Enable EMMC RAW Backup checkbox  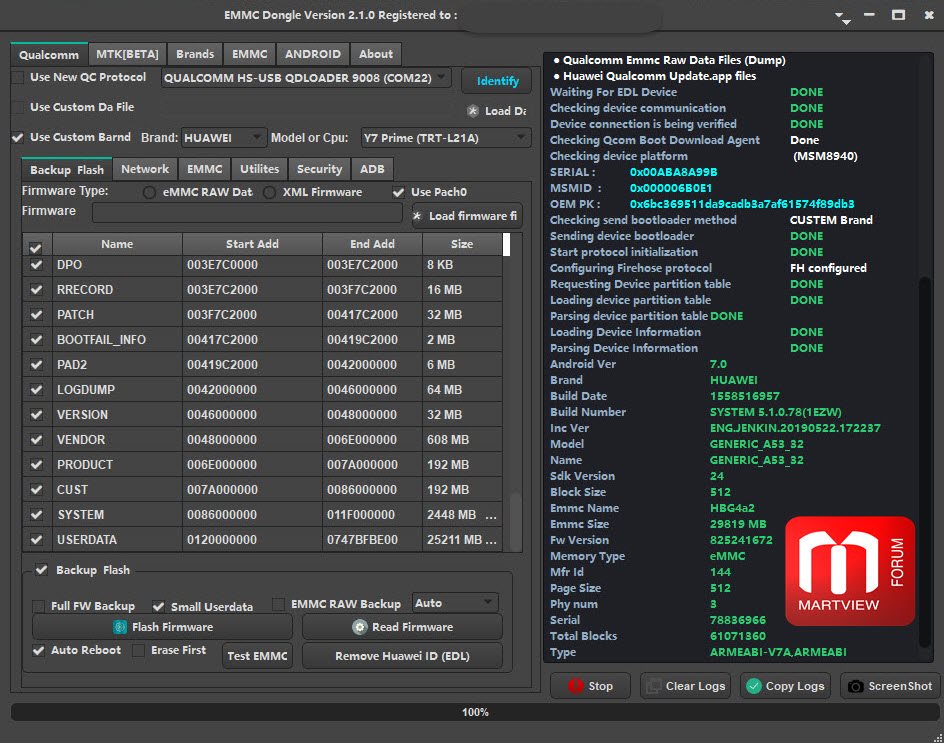click(279, 604)
